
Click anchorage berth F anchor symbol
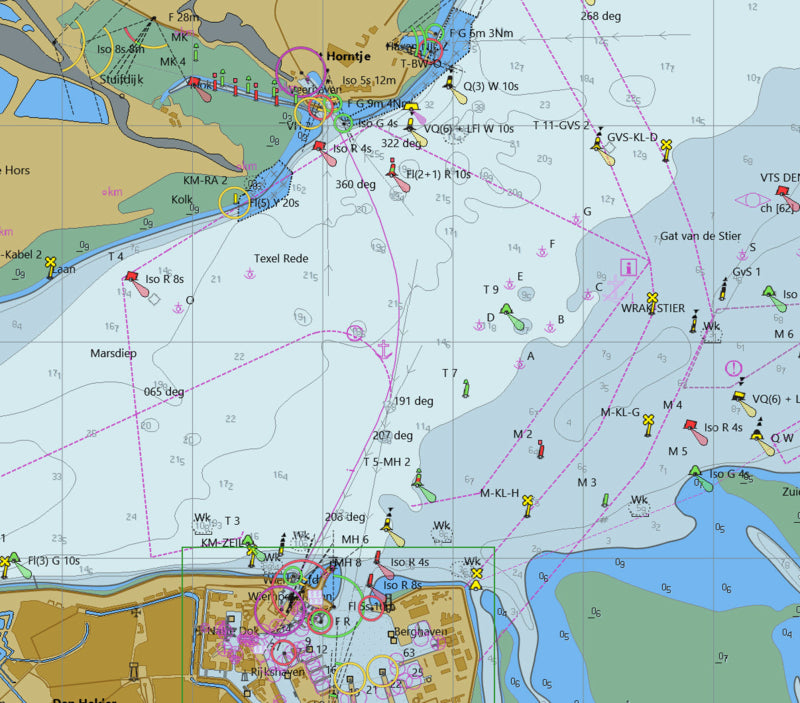pyautogui.click(x=541, y=252)
